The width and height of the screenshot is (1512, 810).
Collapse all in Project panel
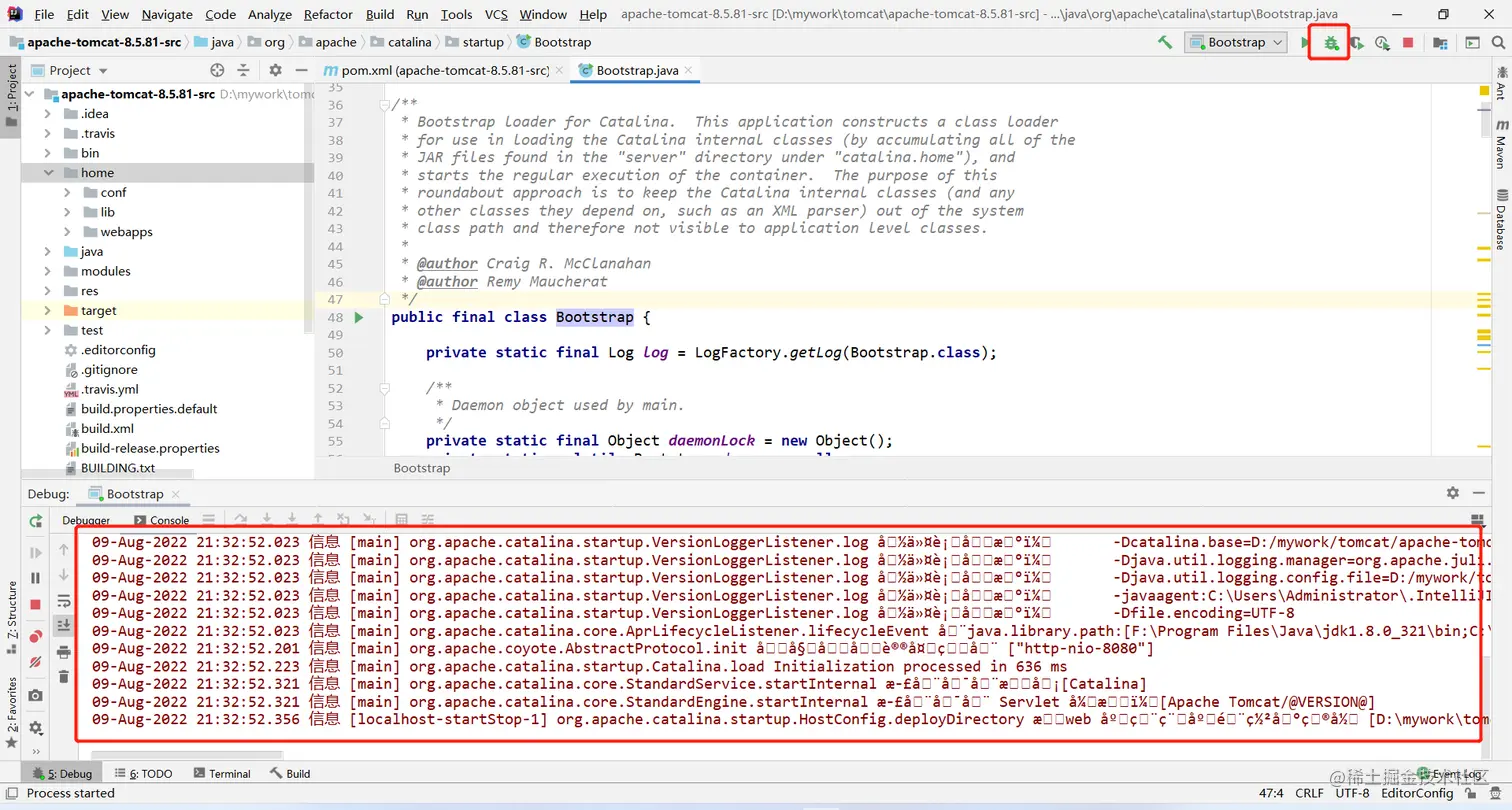tap(243, 70)
